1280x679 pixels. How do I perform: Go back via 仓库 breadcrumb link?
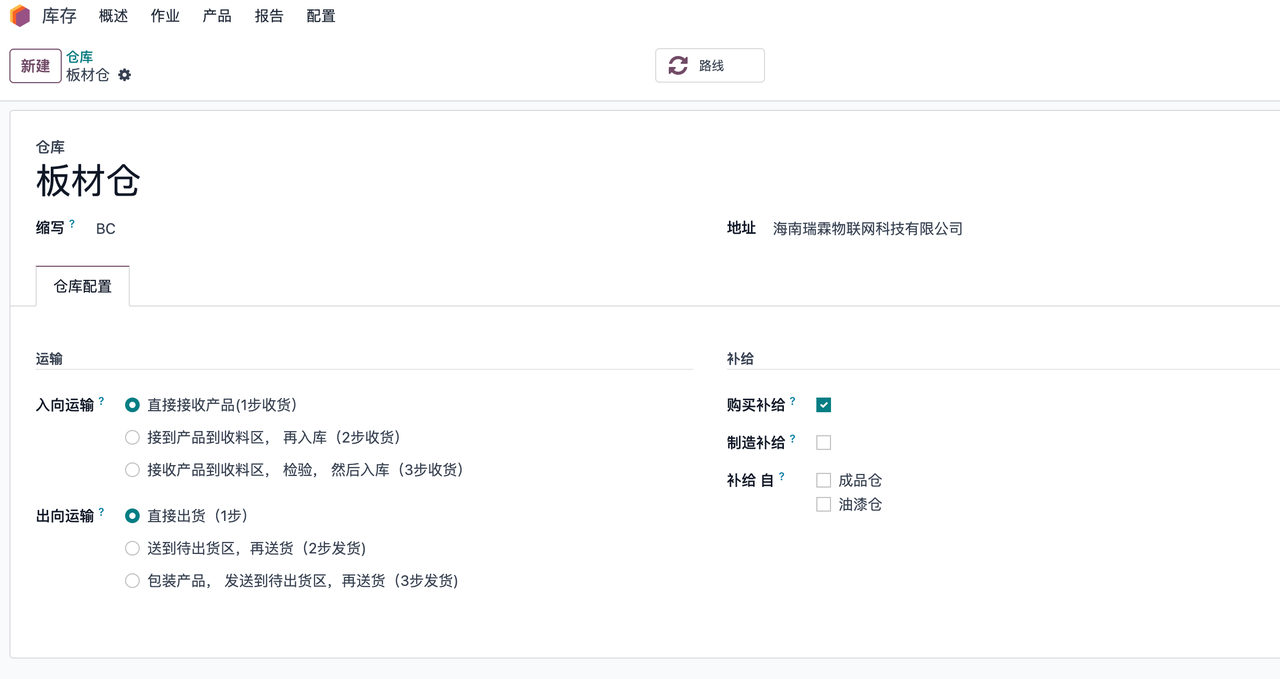click(x=80, y=57)
